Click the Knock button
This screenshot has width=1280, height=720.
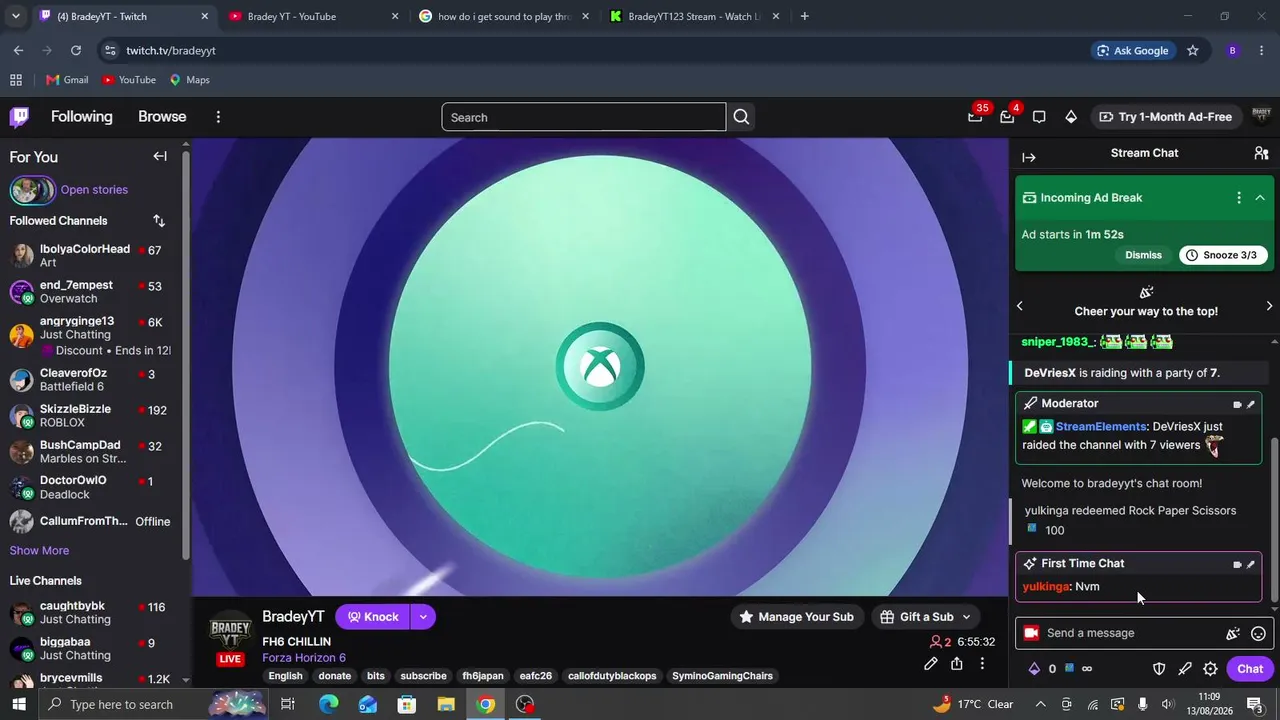[x=372, y=617]
